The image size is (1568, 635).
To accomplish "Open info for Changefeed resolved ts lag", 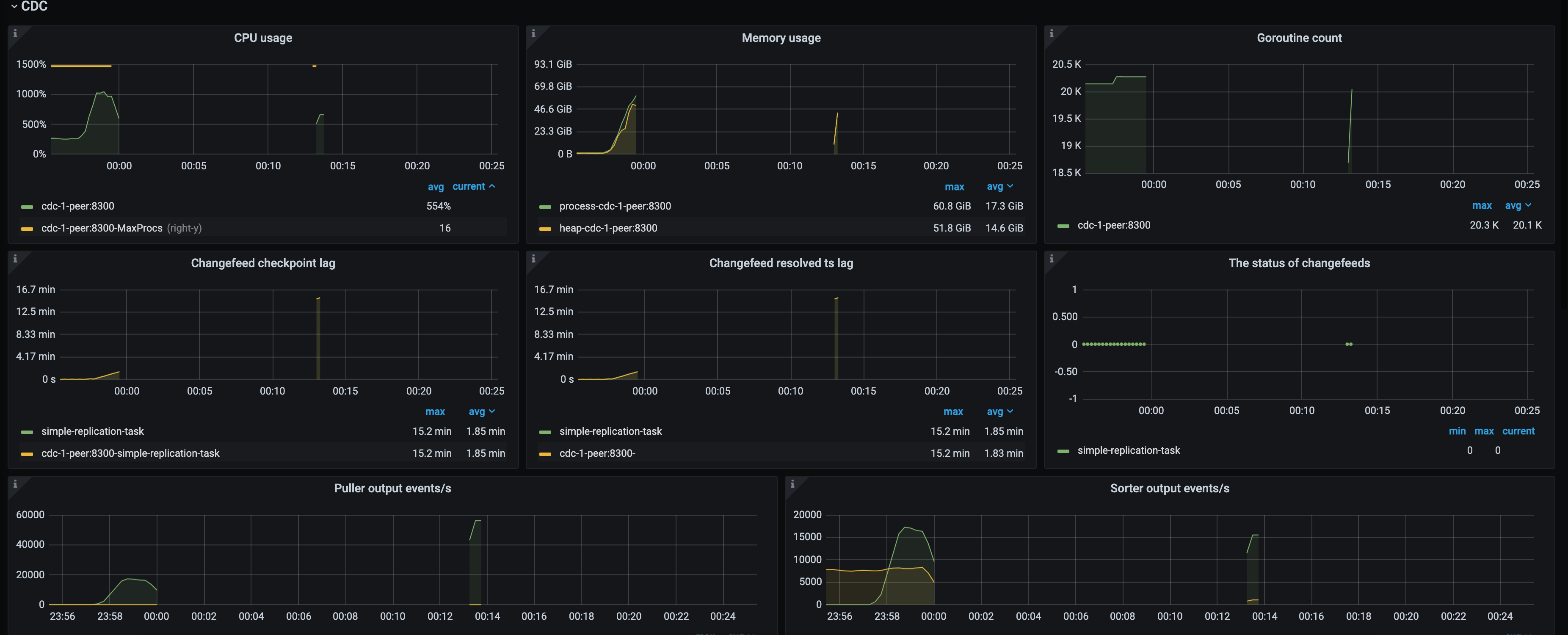I will (534, 260).
